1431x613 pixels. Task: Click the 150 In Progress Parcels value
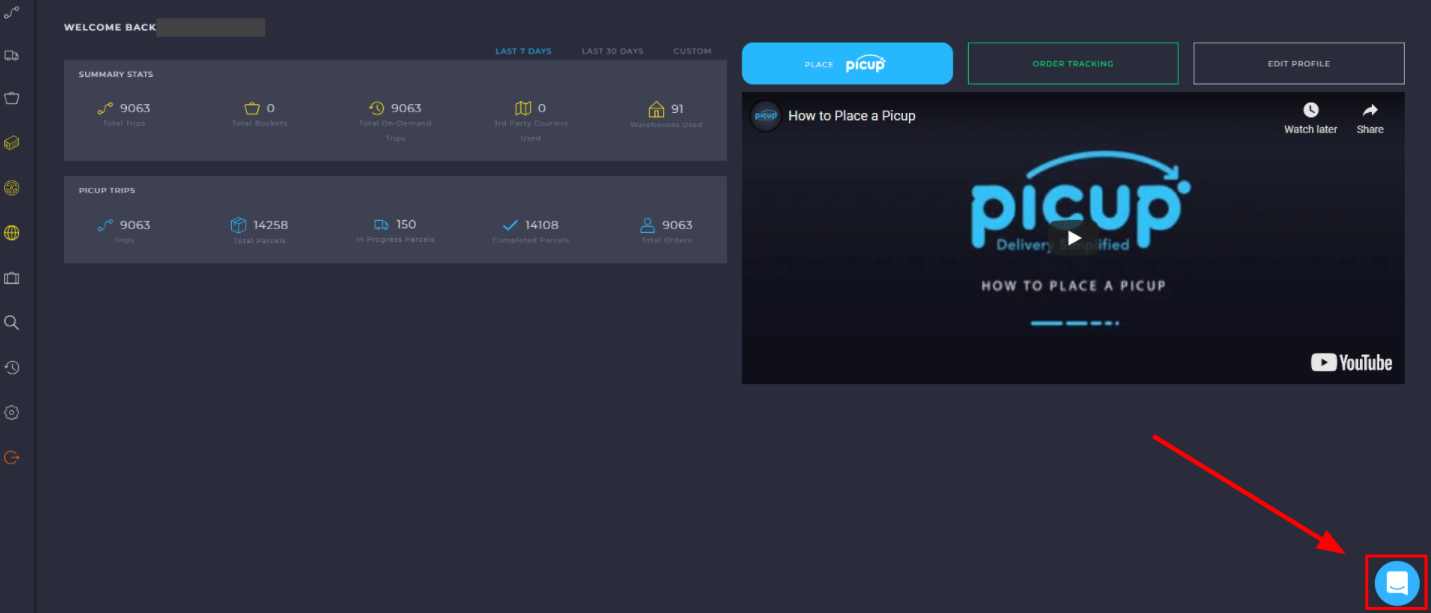tap(406, 224)
